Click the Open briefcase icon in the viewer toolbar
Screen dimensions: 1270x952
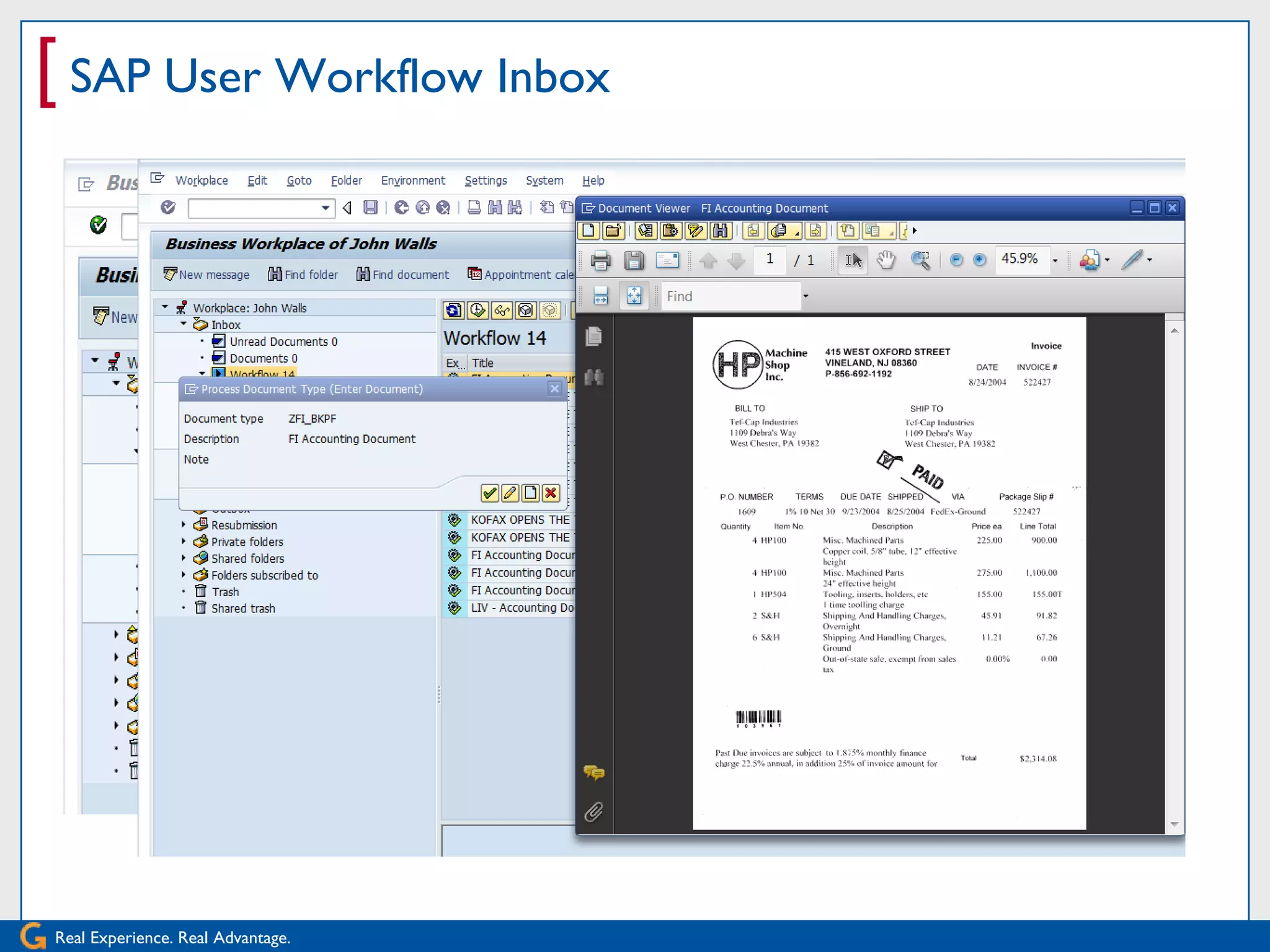pyautogui.click(x=613, y=231)
